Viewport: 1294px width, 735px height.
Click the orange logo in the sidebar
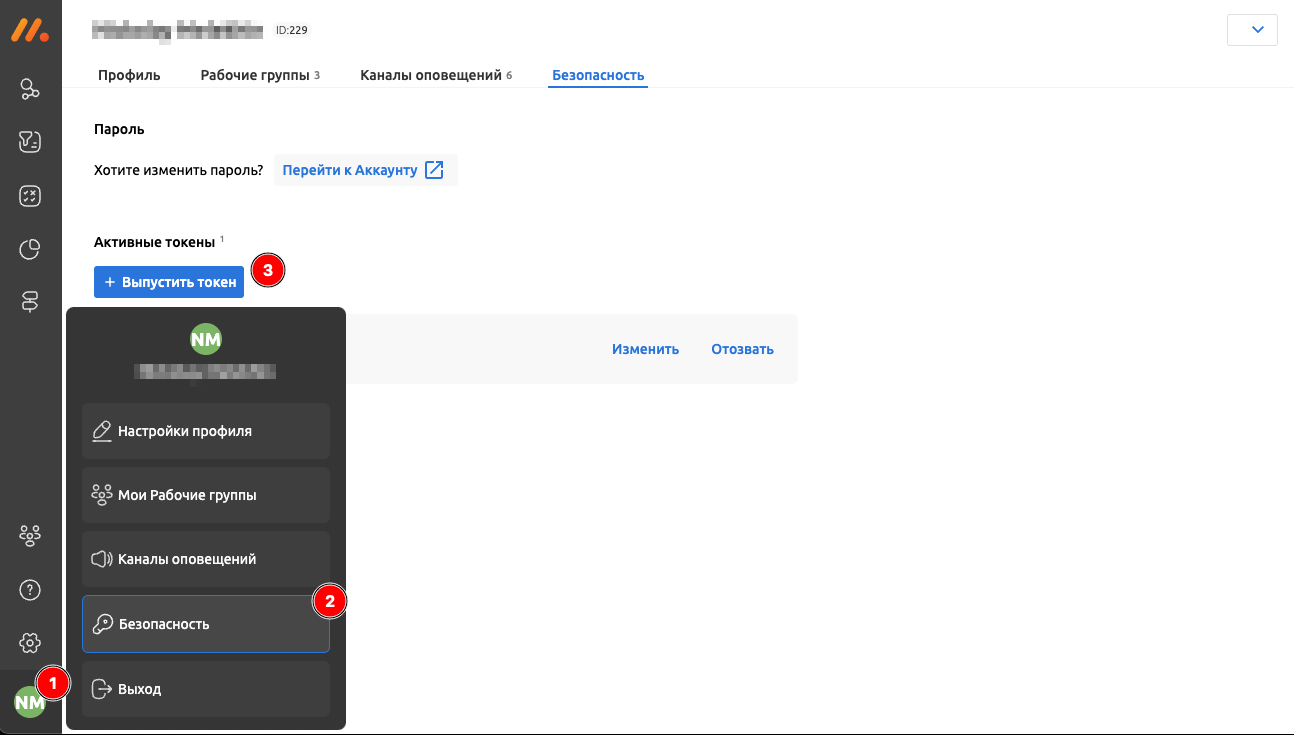coord(30,30)
